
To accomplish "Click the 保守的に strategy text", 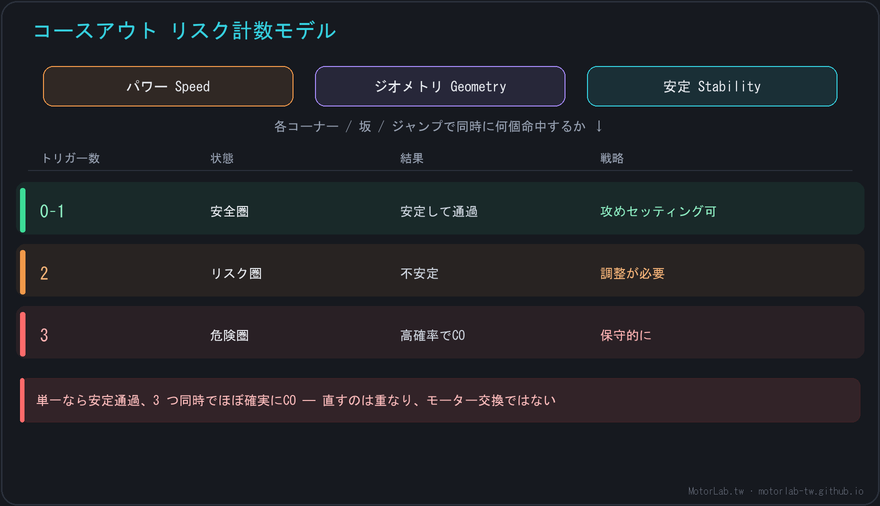I will tap(626, 335).
